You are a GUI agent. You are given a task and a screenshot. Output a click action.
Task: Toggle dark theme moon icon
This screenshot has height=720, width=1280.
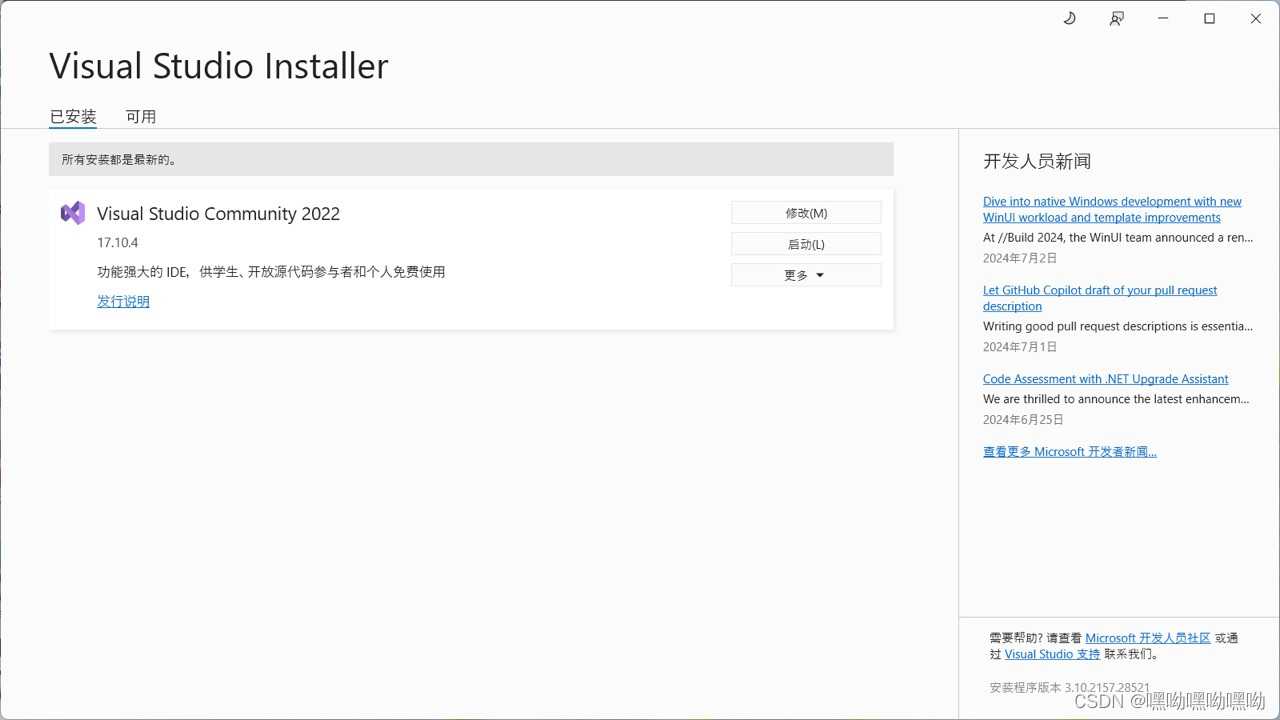point(1069,18)
